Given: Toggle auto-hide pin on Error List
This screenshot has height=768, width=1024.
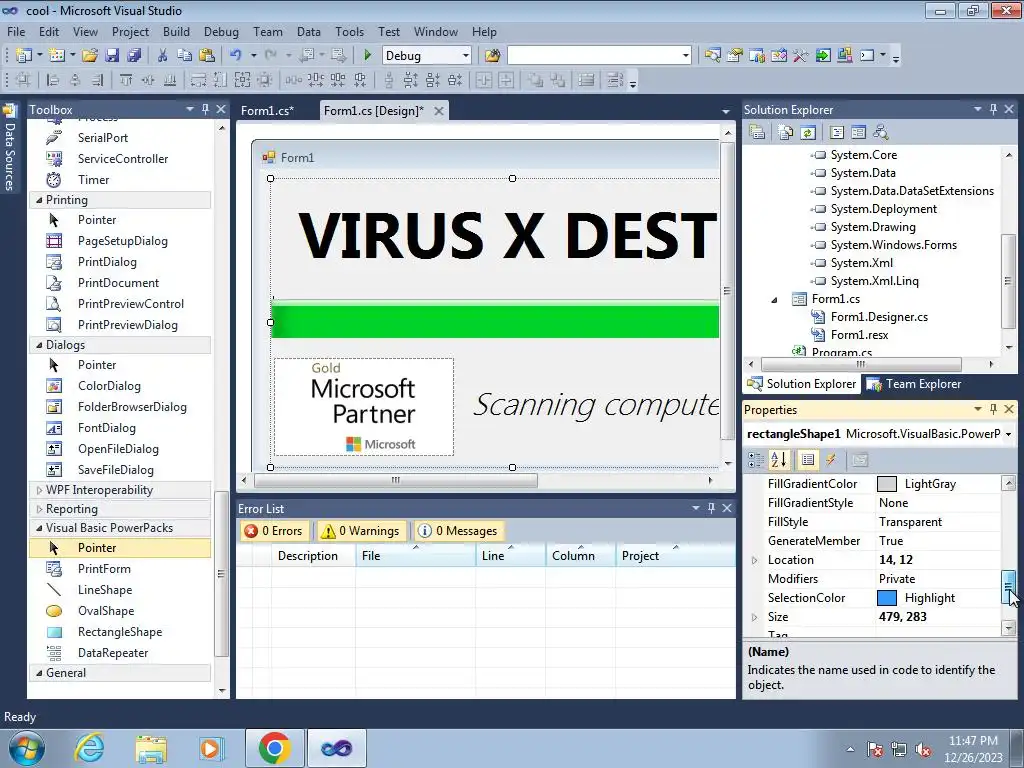Looking at the screenshot, I should tap(711, 507).
